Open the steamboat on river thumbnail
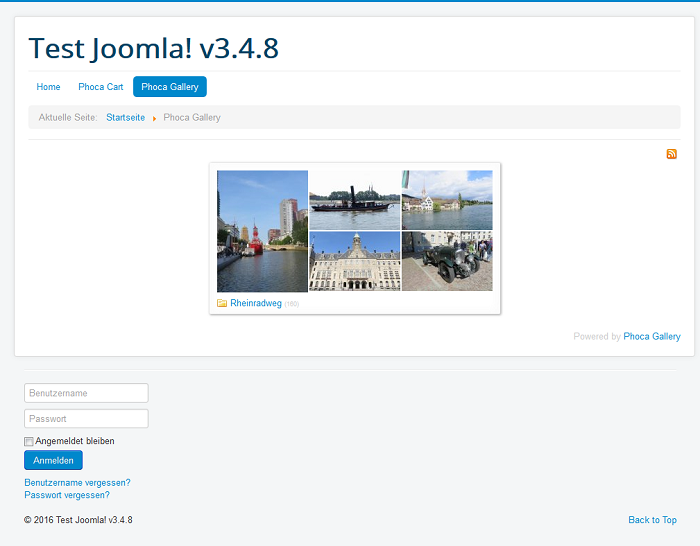 pos(354,200)
